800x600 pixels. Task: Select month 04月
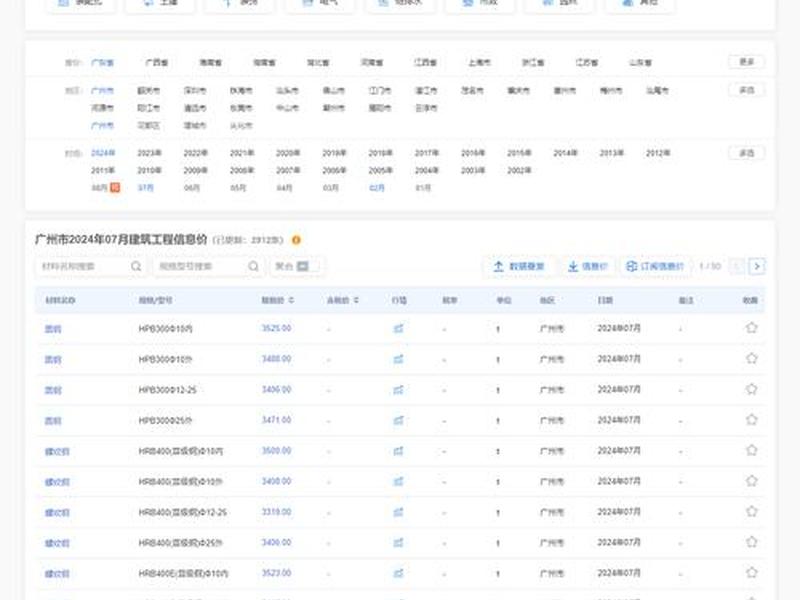point(284,188)
